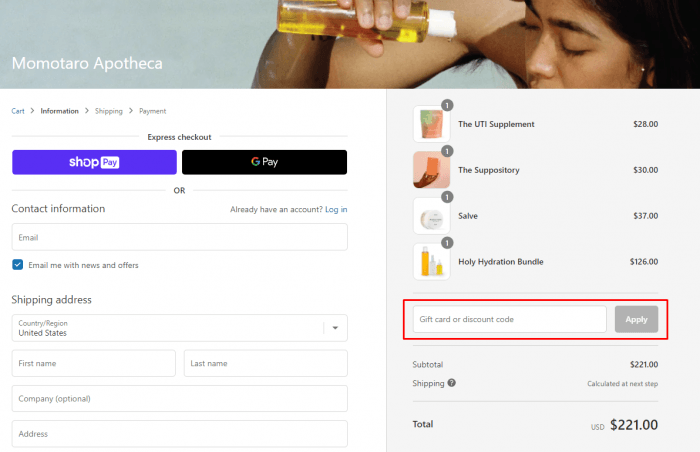Click the Salve product thumbnail
Viewport: 700px width, 452px height.
pos(431,216)
